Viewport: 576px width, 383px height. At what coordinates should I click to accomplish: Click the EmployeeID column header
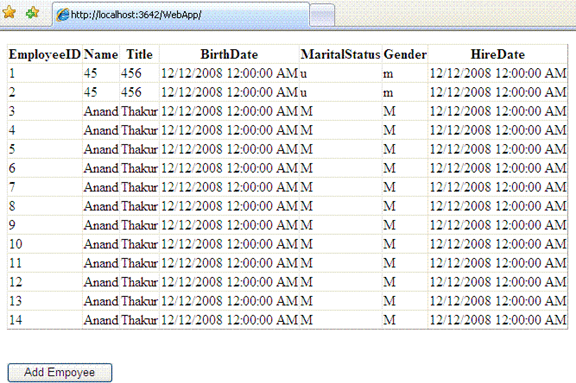[45, 54]
